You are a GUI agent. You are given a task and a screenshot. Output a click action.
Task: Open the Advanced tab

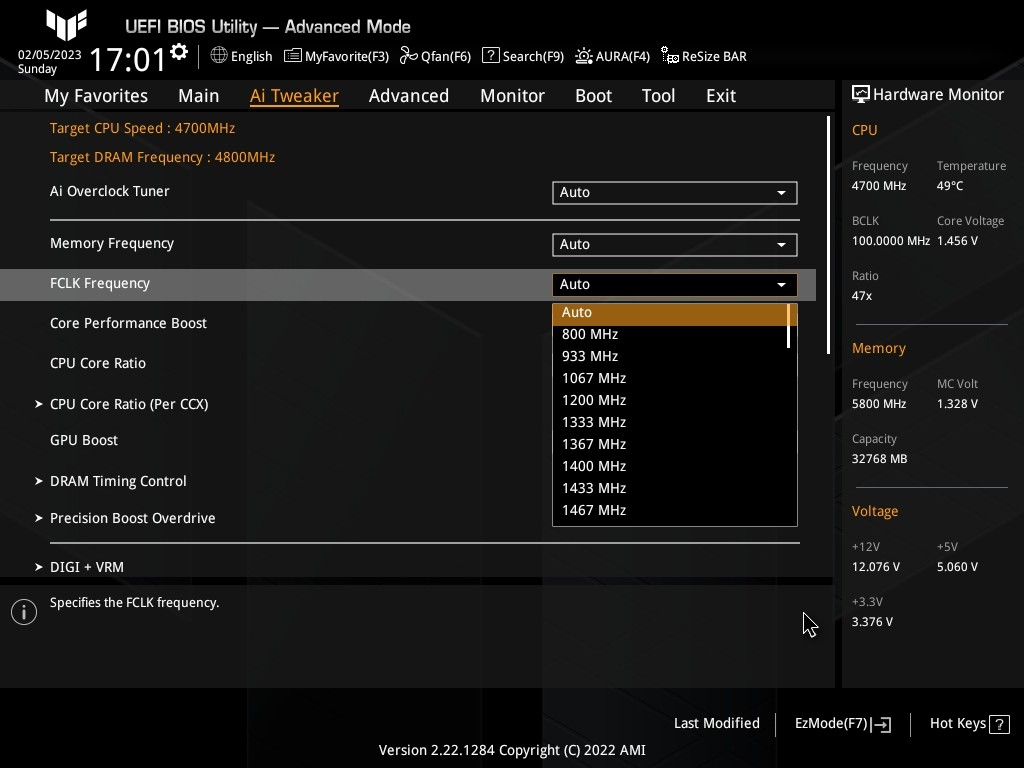point(409,96)
